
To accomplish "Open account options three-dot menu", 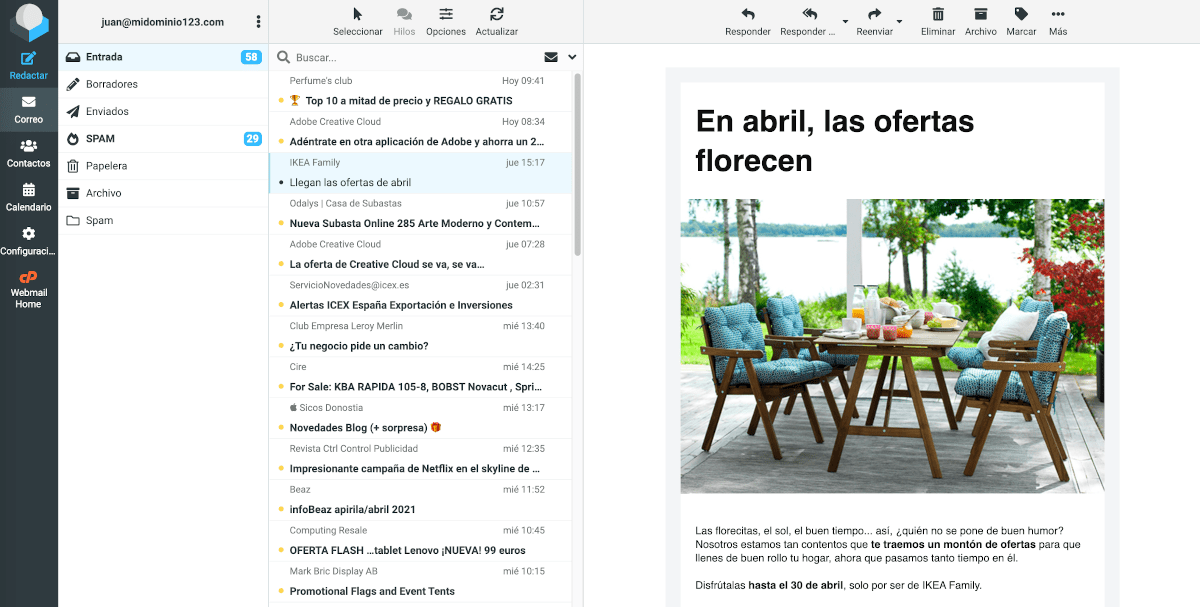I will [259, 22].
